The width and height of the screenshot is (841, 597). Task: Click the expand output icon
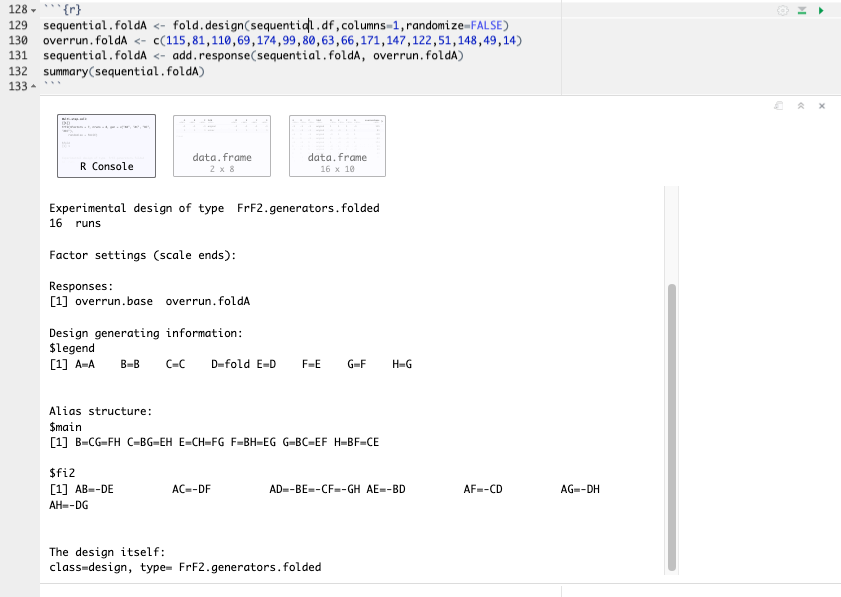pos(778,105)
